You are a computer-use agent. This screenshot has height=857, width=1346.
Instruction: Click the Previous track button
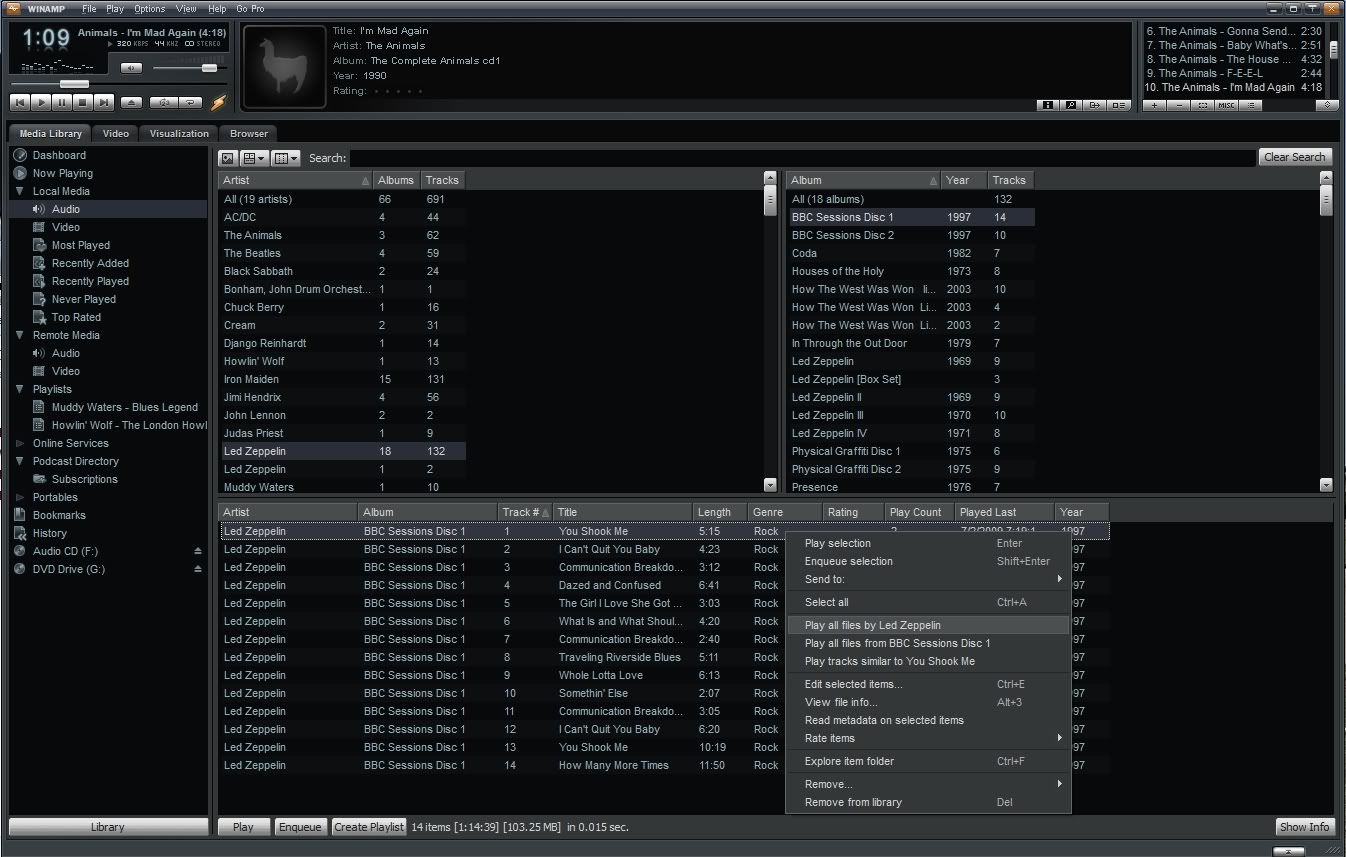point(20,102)
